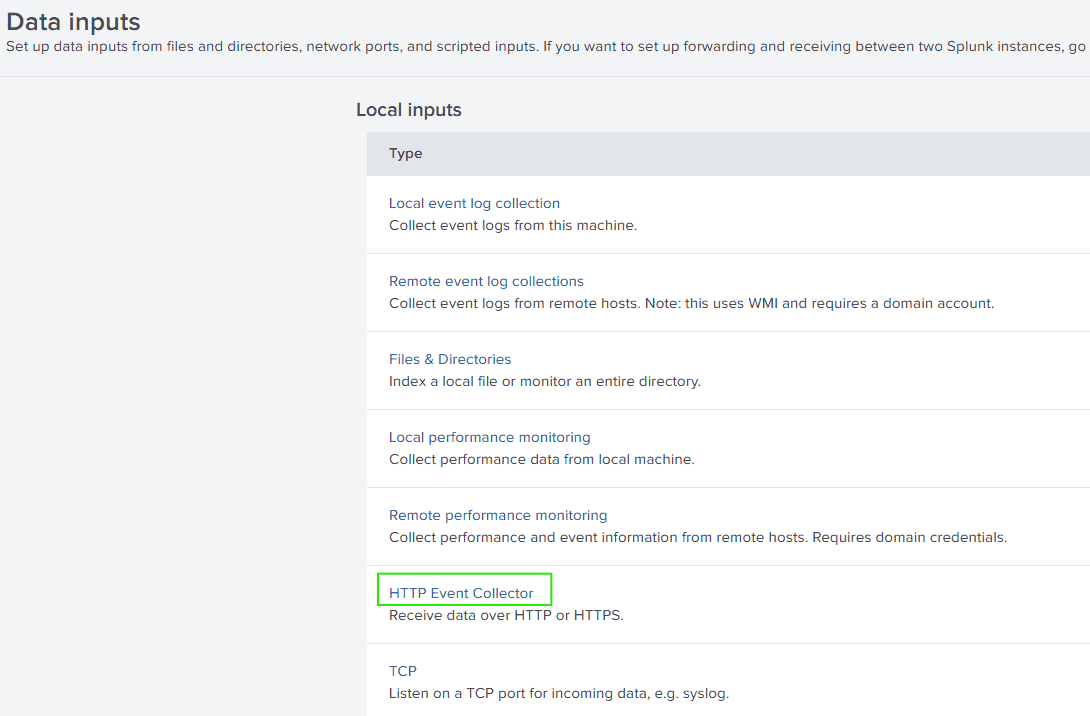Screen dimensions: 1090x716
Task: Click 'Collect event logs from this machine' text
Action: (512, 225)
